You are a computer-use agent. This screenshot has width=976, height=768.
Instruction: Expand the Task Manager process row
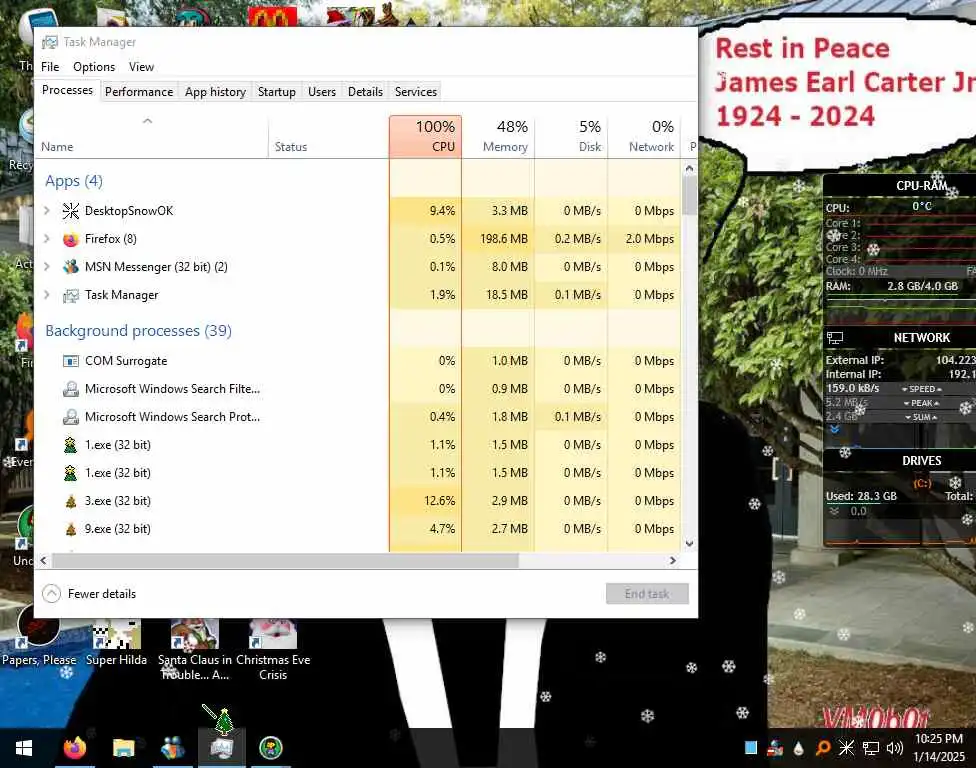(x=47, y=295)
